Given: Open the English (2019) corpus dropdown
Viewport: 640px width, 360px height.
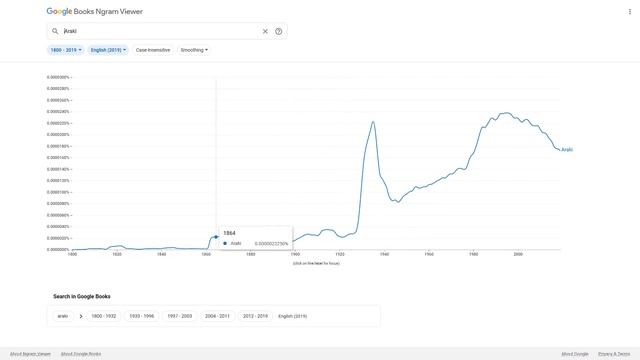Looking at the screenshot, I should pos(108,50).
